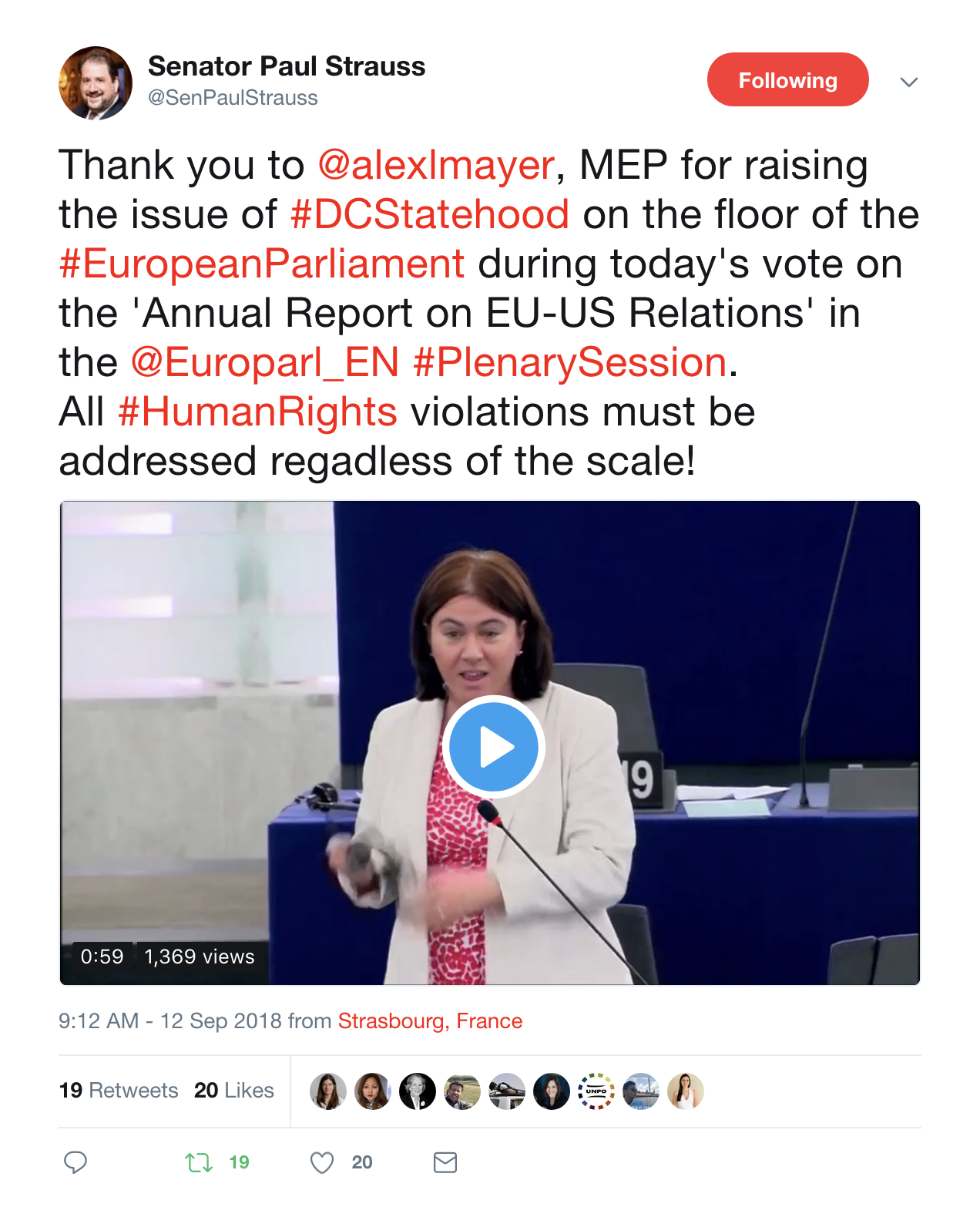The image size is (980, 1207).
Task: Open the #PlenarySession hashtag
Action: 570,362
